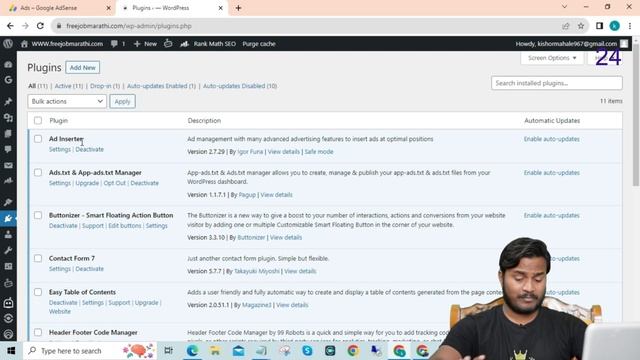Click Upgrade under Easy Table of Contents
640x360 pixels.
click(x=146, y=302)
